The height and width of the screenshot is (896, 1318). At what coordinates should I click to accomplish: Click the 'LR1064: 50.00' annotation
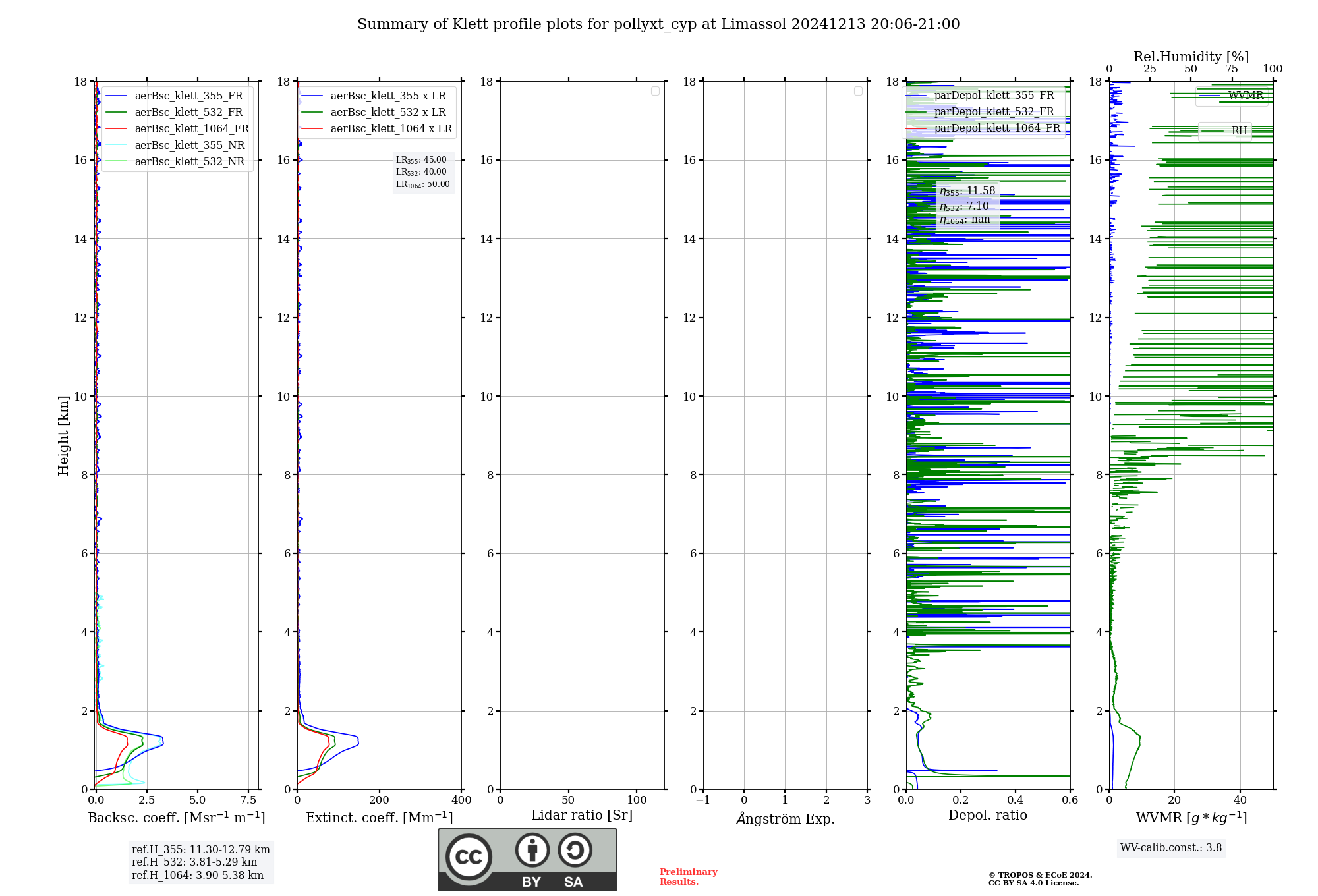tap(423, 184)
